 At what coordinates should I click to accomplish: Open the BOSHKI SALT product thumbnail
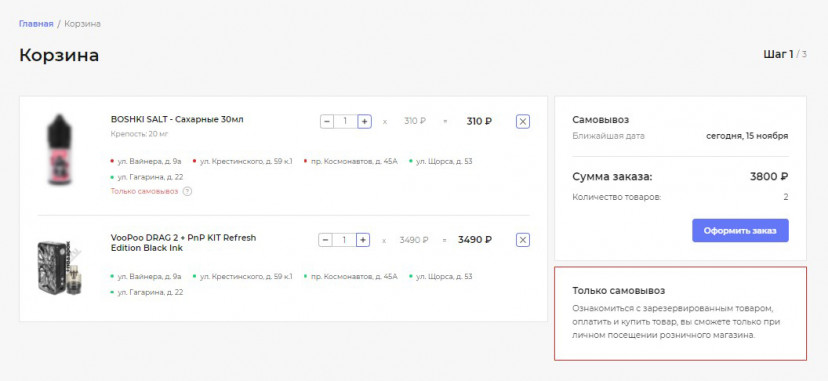[x=60, y=149]
